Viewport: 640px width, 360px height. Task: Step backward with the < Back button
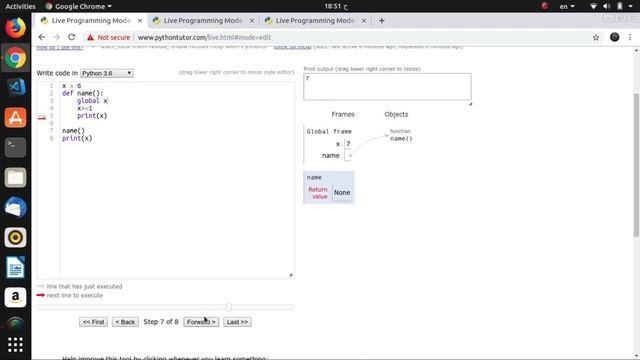click(125, 322)
